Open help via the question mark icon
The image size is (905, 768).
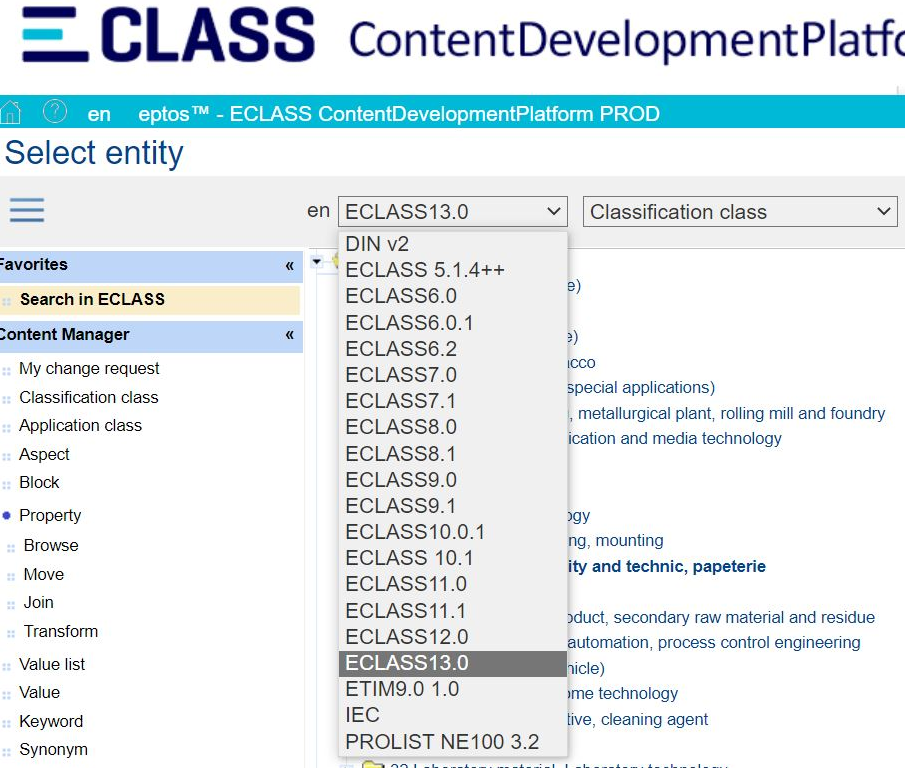pyautogui.click(x=55, y=112)
